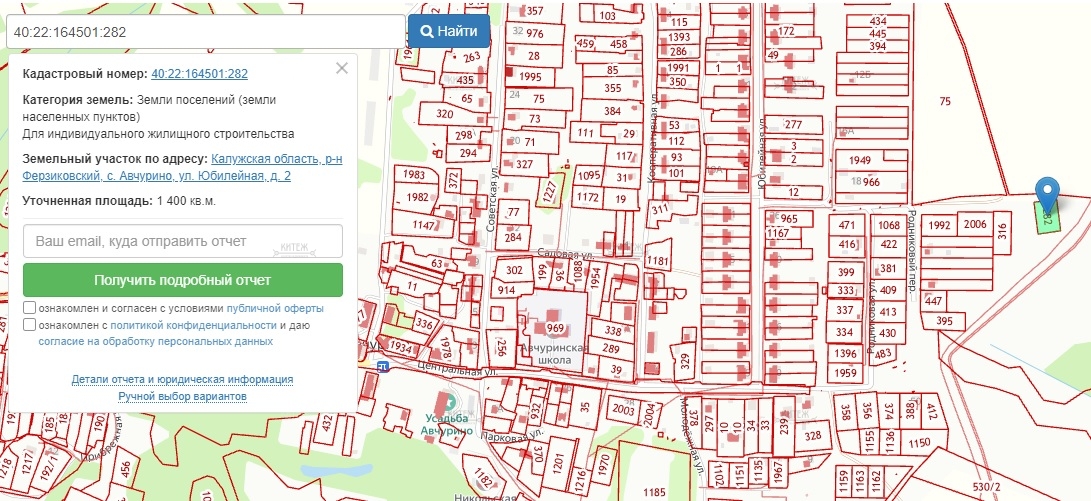Image resolution: width=1091 pixels, height=501 pixels.
Task: Tick the public offer agreement checkbox
Action: coord(29,308)
